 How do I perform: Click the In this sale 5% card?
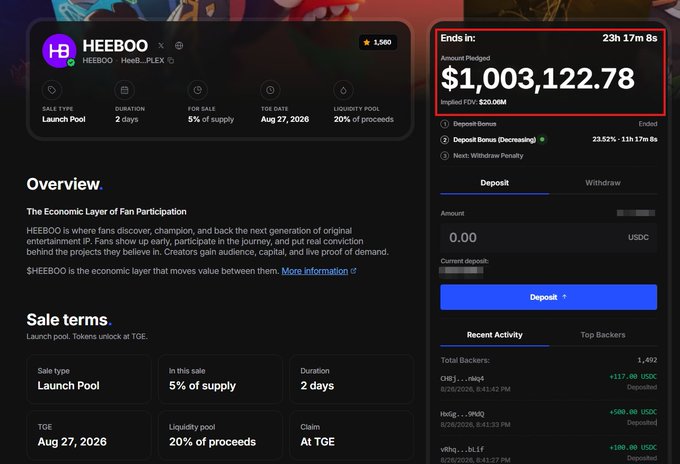[x=220, y=379]
